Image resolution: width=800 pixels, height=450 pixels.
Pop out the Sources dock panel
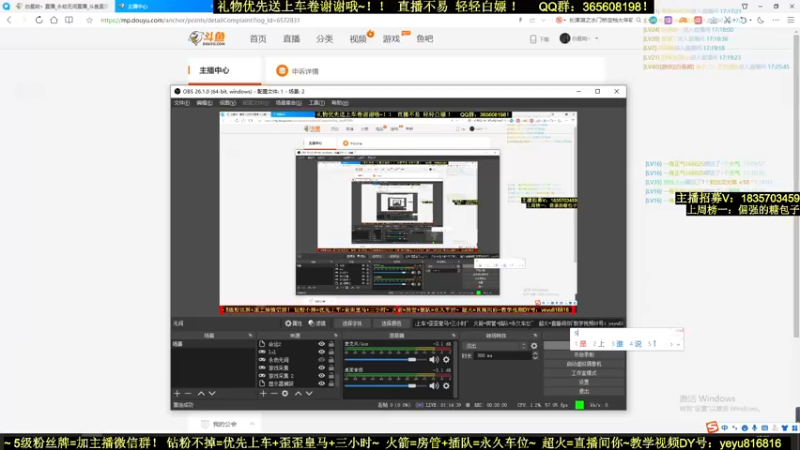click(336, 336)
